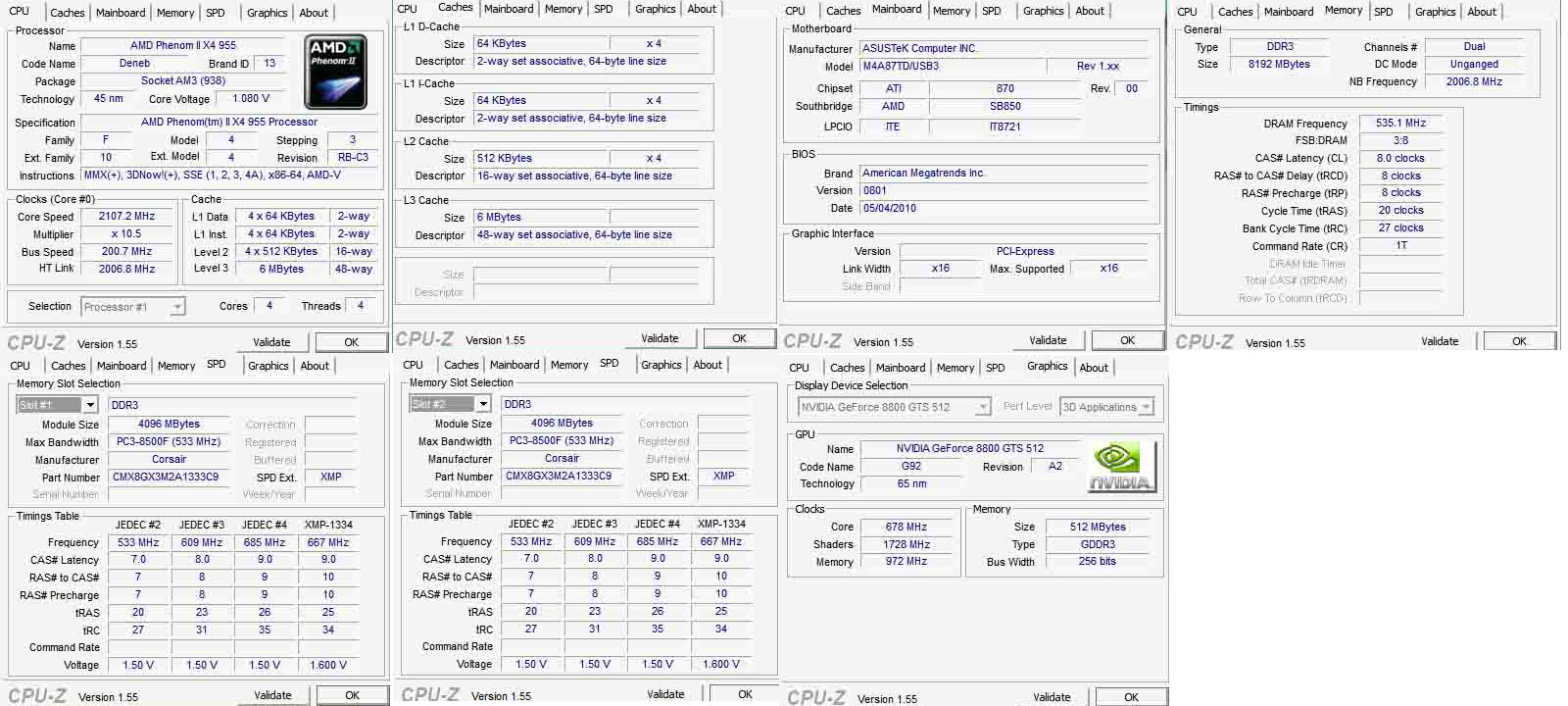This screenshot has height=706, width=1568.
Task: Click OK in the GeForce Graphics window
Action: (x=1132, y=697)
